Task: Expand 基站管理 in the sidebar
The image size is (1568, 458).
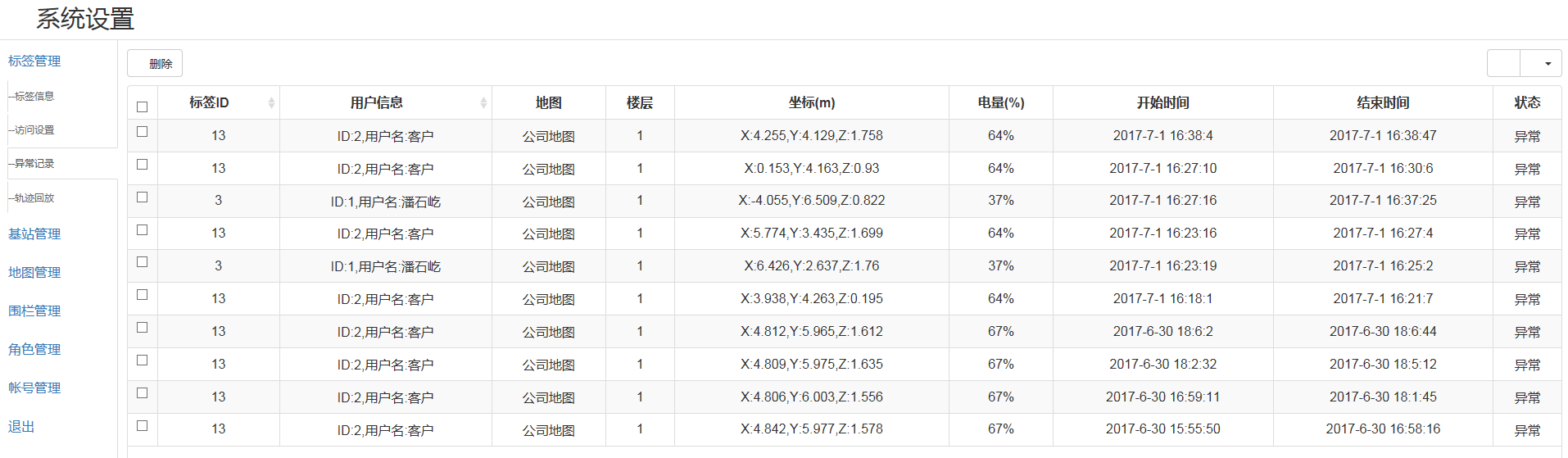Action: coord(34,234)
